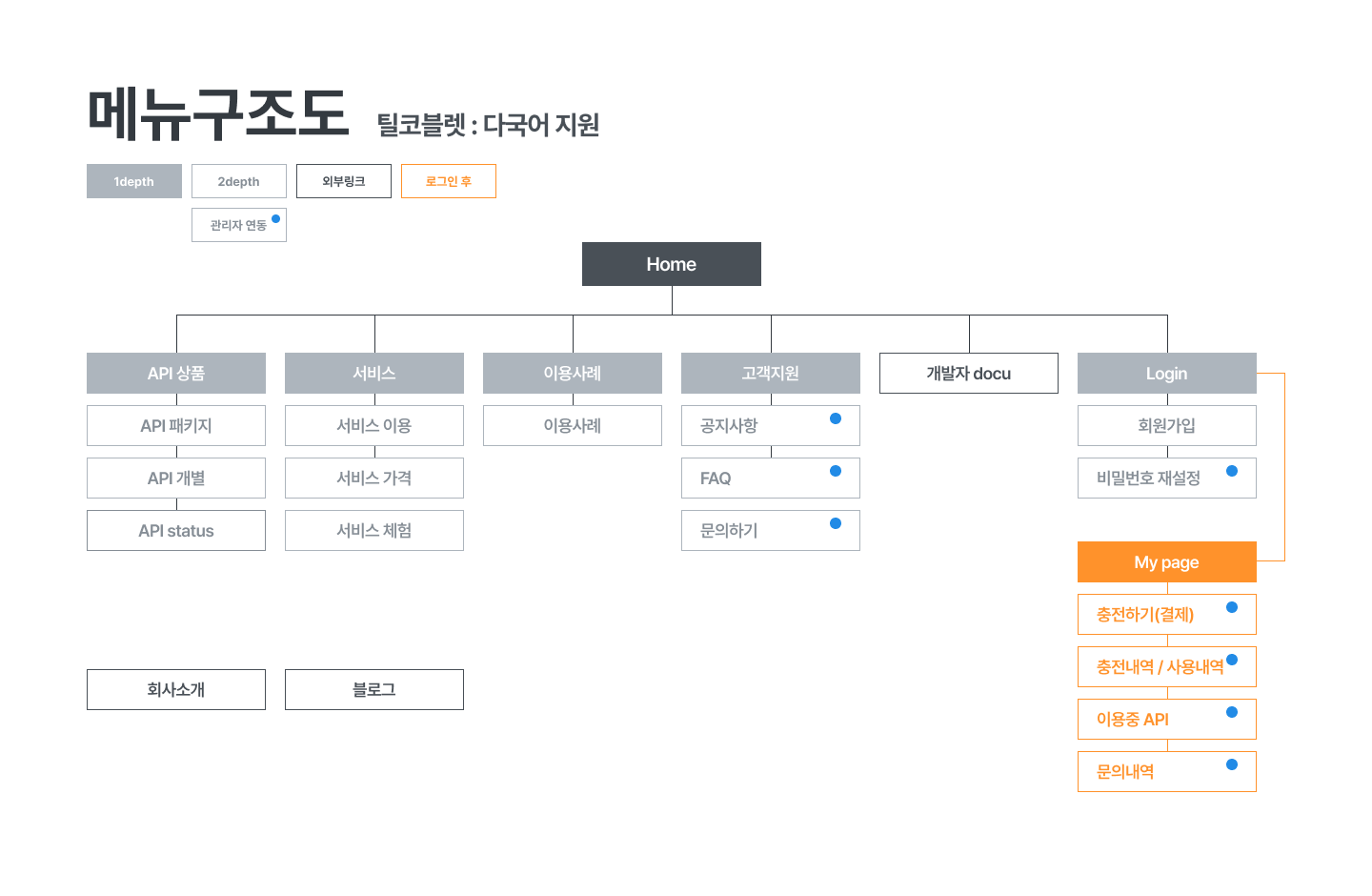Click the 틸코블렛 : 다국어 지원 subtitle
Image resolution: width=1372 pixels, height=896 pixels.
[488, 125]
